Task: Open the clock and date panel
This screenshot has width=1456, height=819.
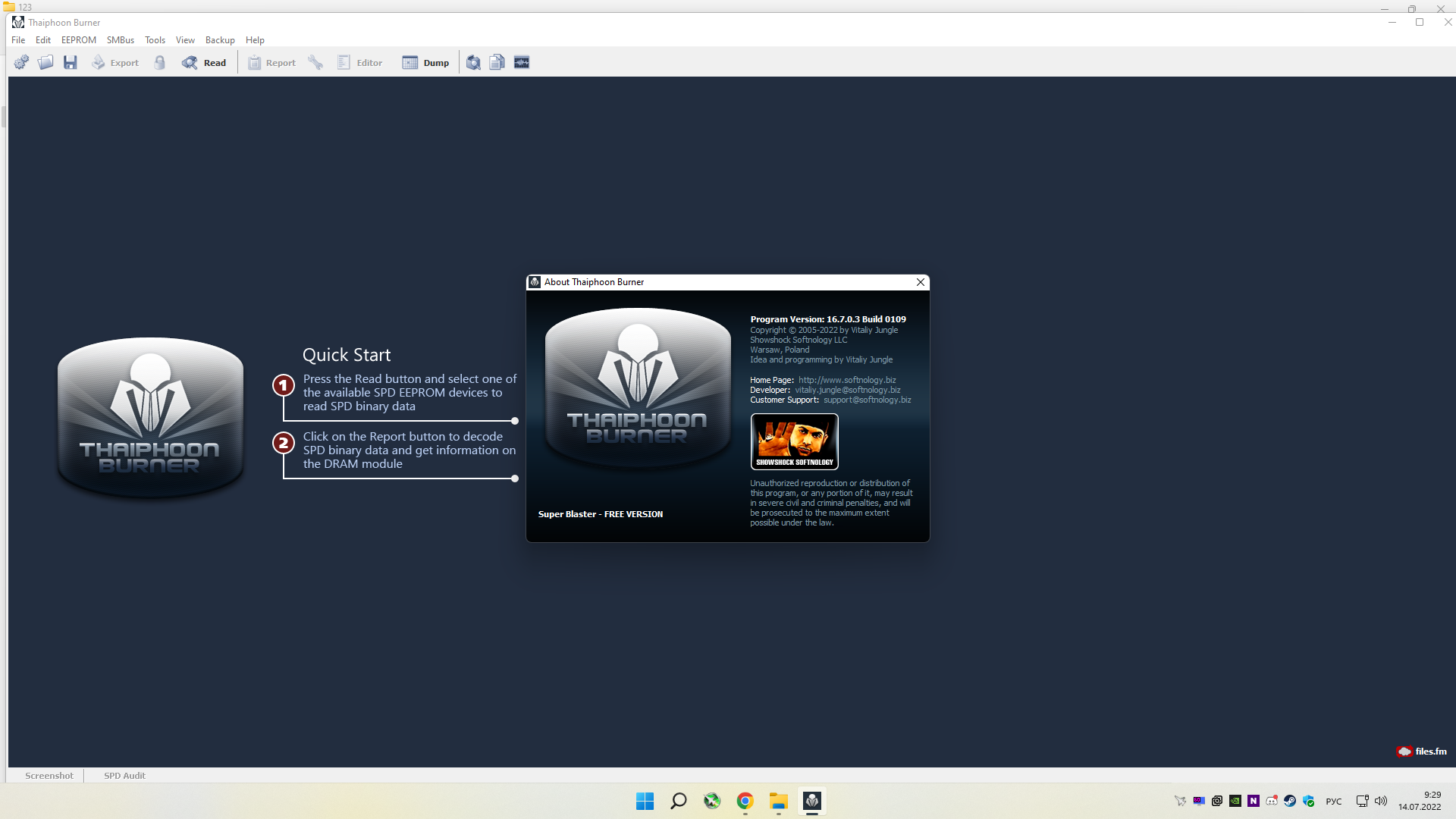Action: (x=1420, y=801)
